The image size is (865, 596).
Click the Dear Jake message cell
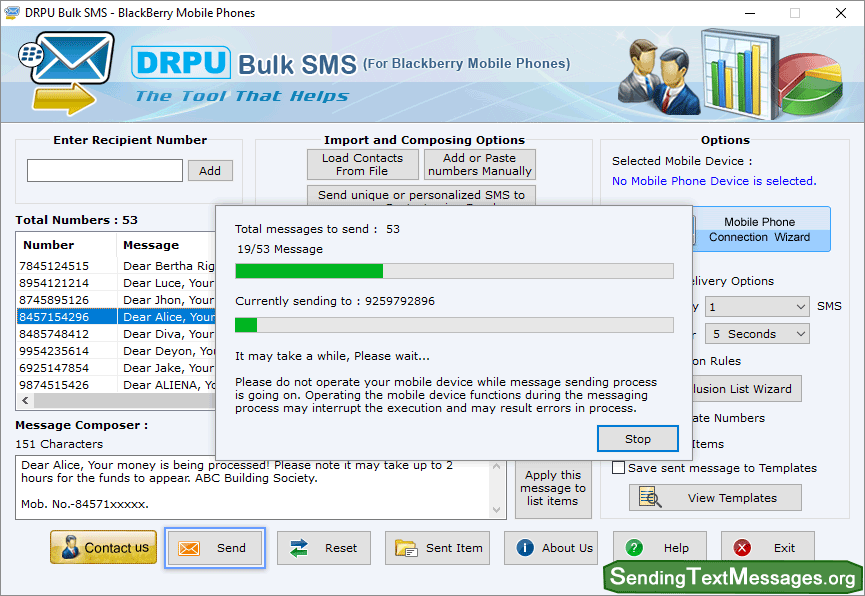click(x=168, y=368)
